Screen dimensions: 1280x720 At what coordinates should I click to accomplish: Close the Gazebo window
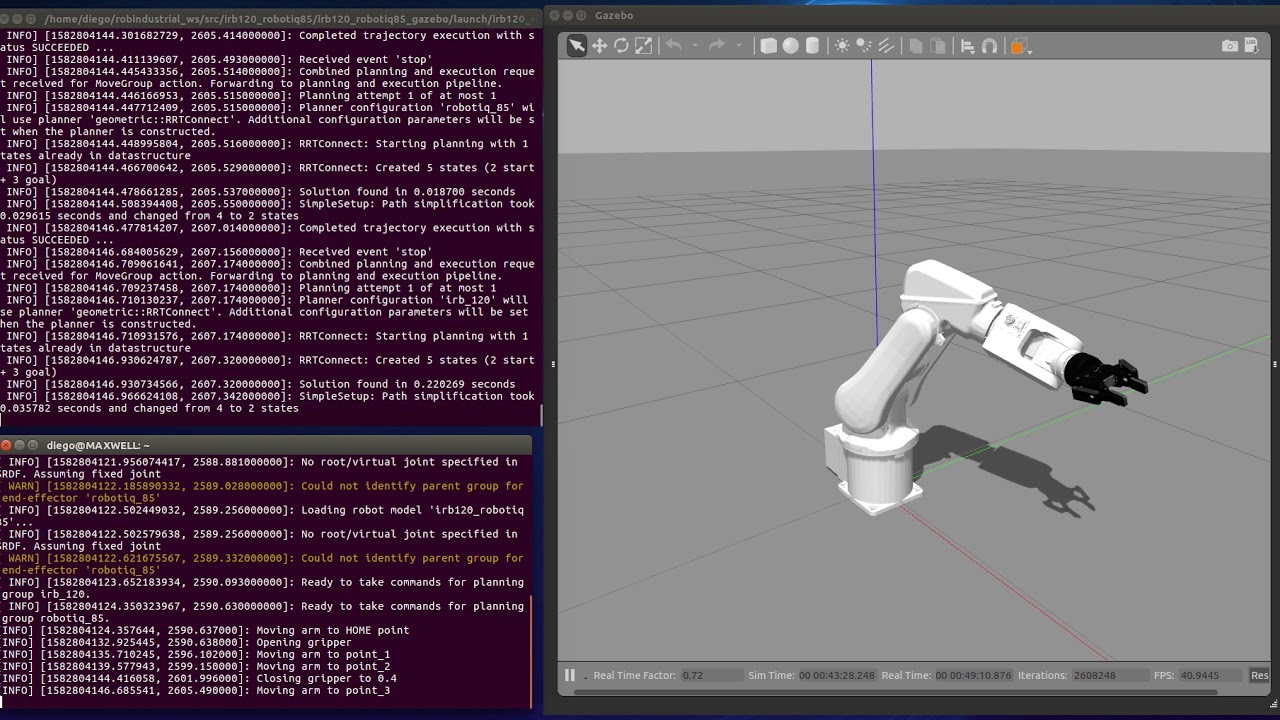[x=555, y=15]
